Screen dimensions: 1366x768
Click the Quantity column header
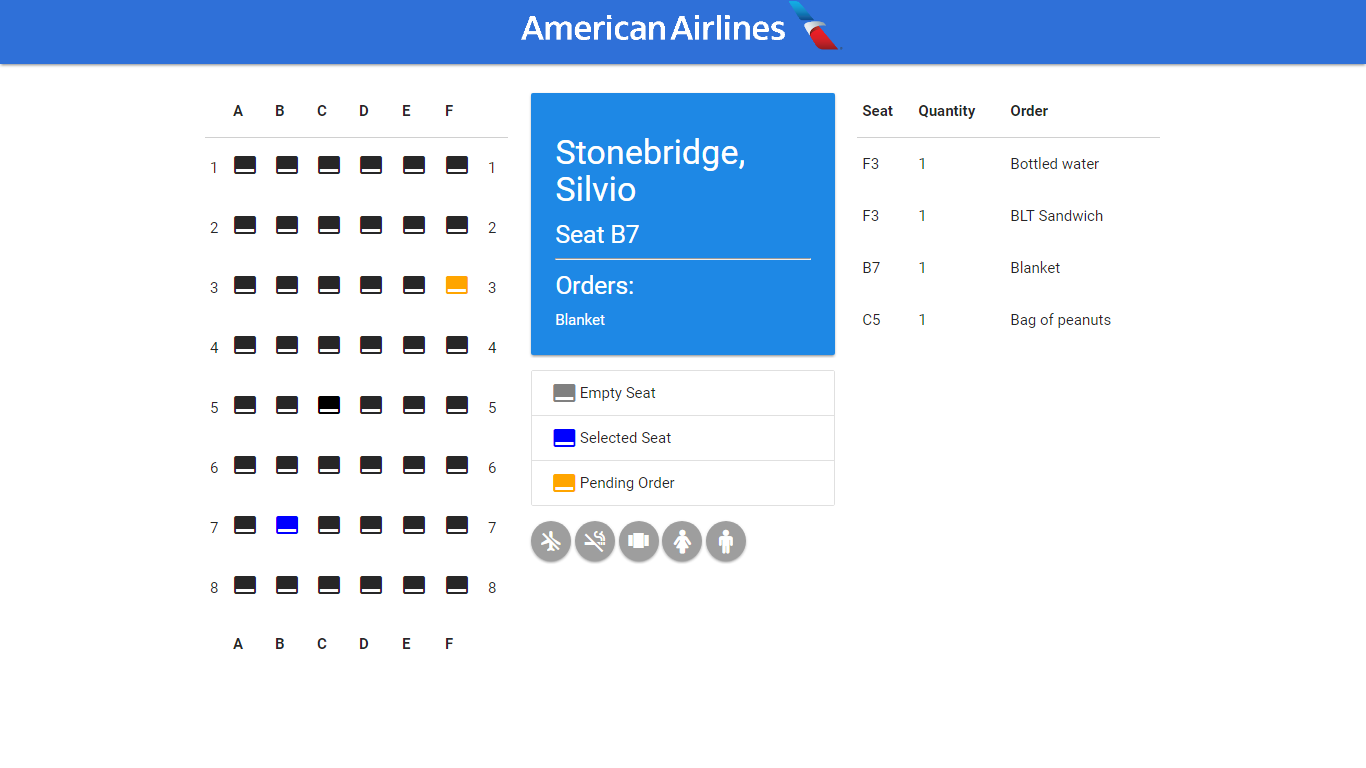(x=946, y=111)
